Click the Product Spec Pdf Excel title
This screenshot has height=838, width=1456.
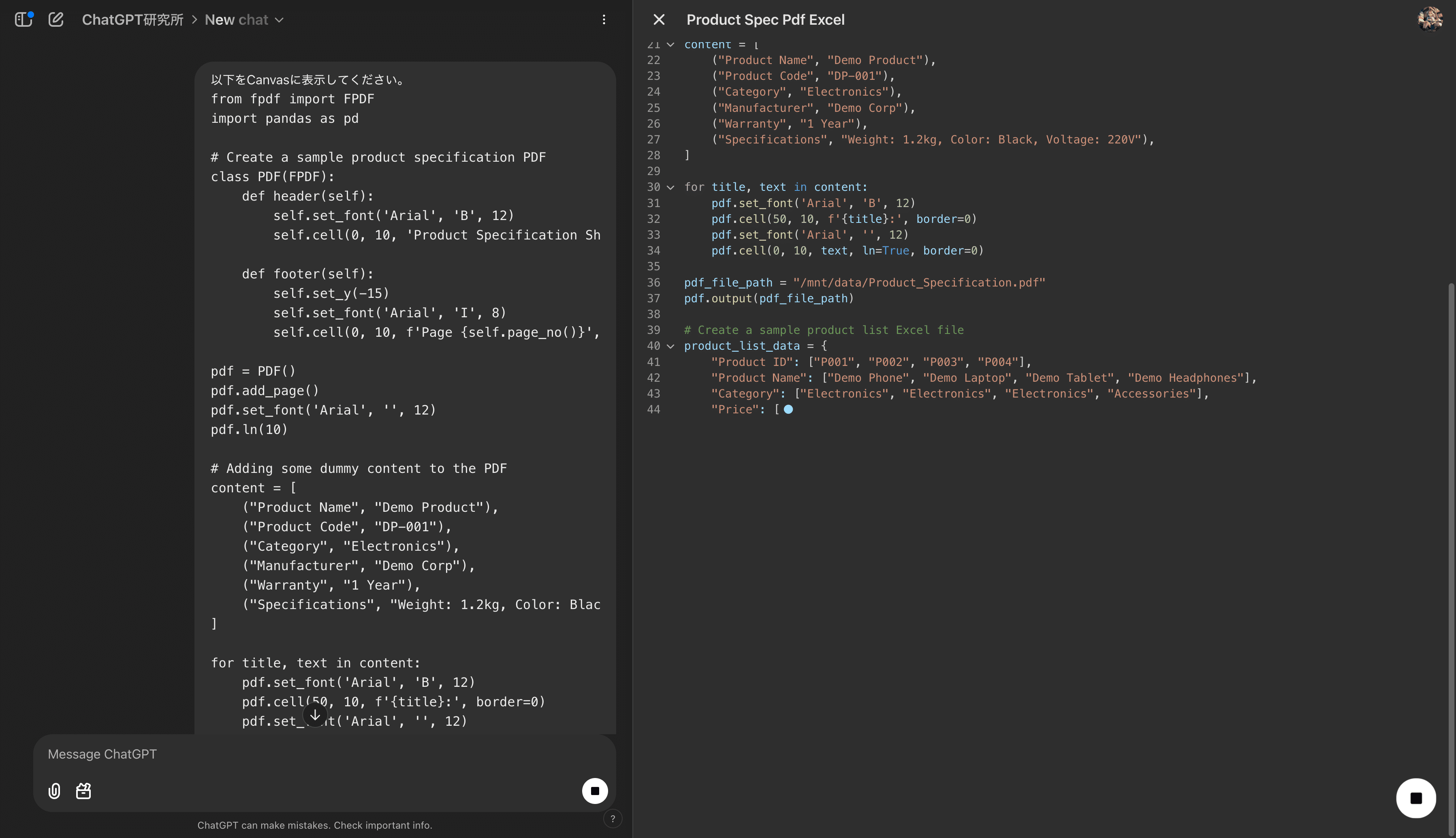[765, 19]
